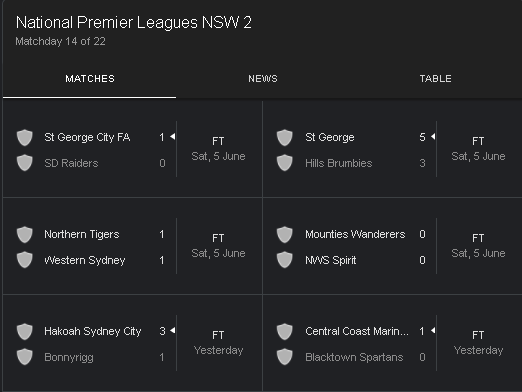Open Northern Tigers vs Western Sydney match
This screenshot has width=522, height=392.
point(133,247)
